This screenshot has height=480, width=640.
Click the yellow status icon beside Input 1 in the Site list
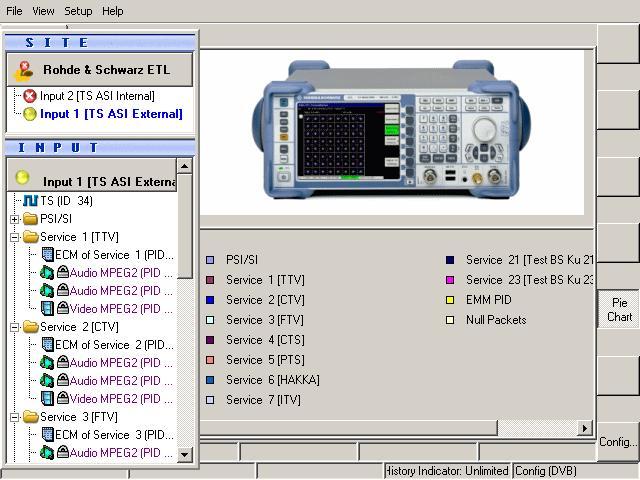coord(30,114)
